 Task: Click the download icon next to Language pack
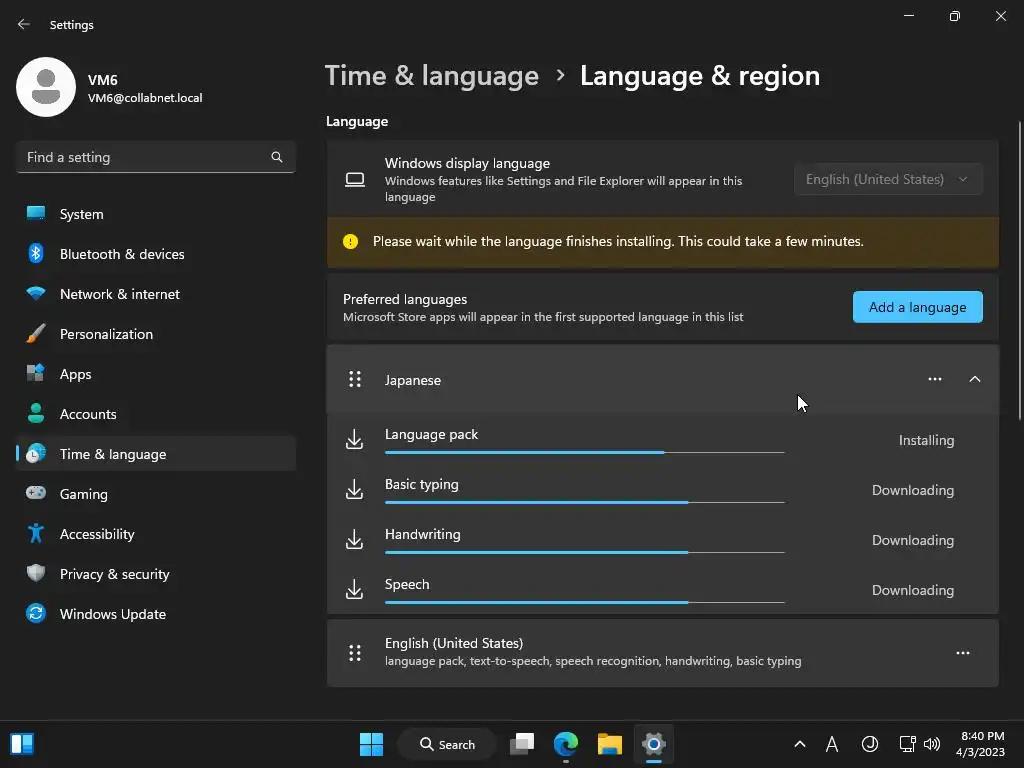click(x=354, y=440)
